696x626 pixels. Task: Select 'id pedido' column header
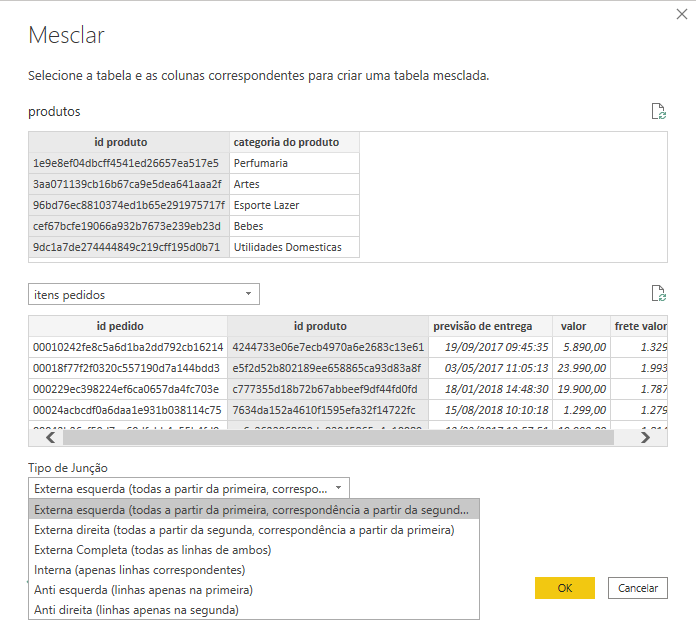127,326
